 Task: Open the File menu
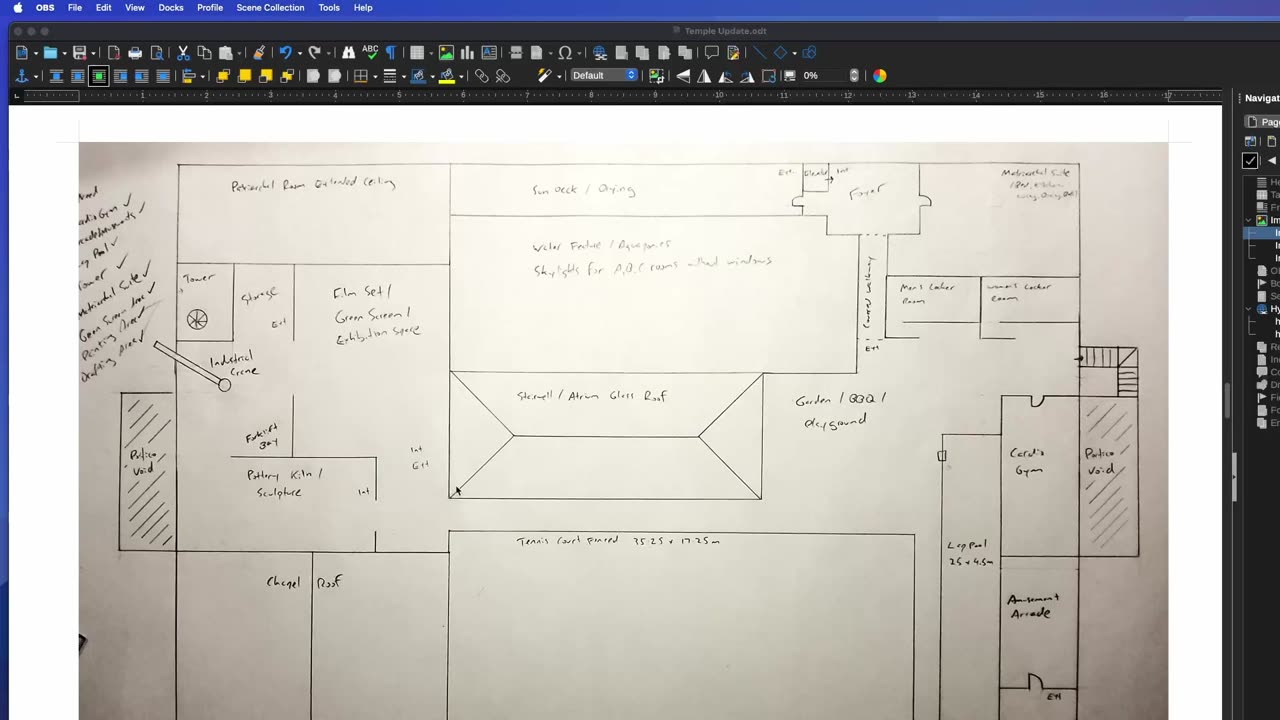[75, 7]
